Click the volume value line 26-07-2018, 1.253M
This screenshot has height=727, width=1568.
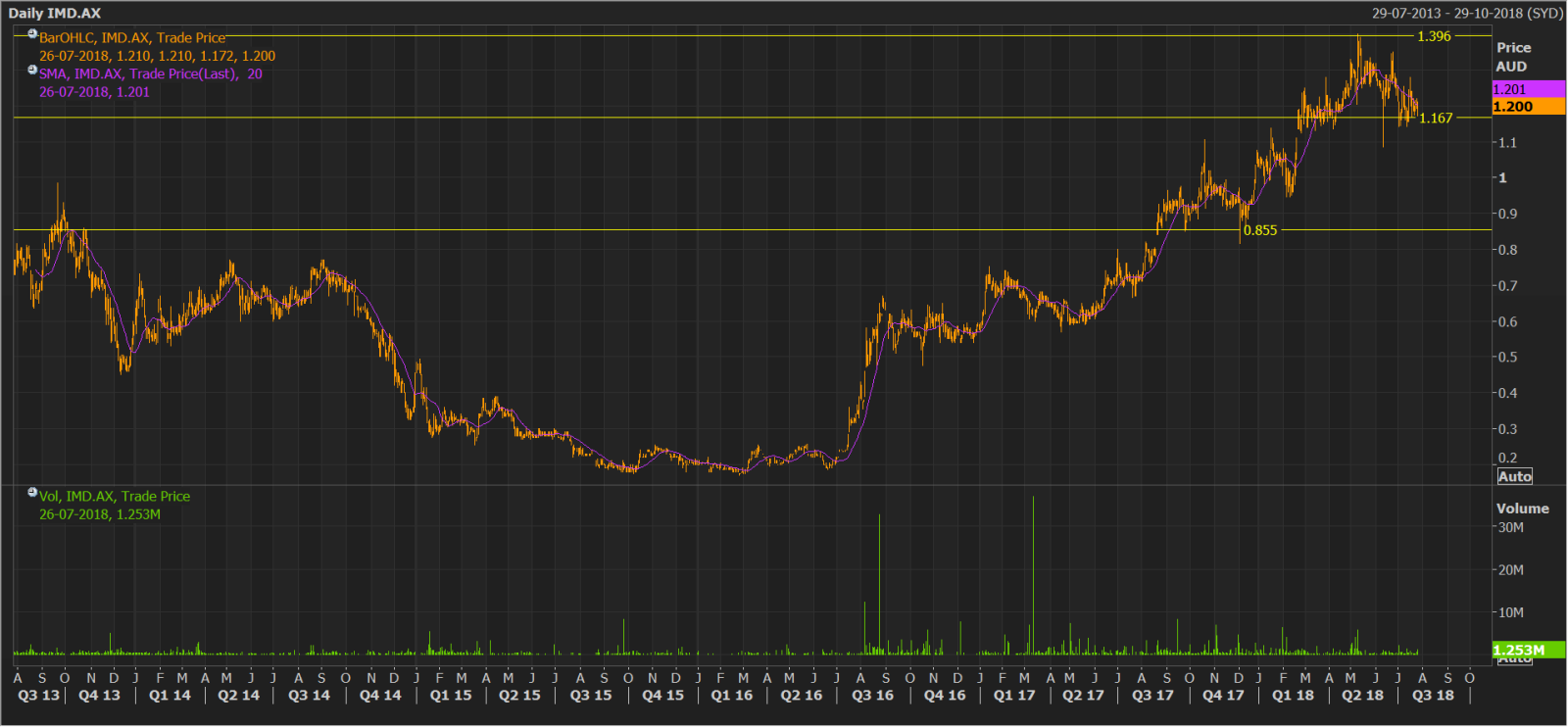[x=100, y=514]
